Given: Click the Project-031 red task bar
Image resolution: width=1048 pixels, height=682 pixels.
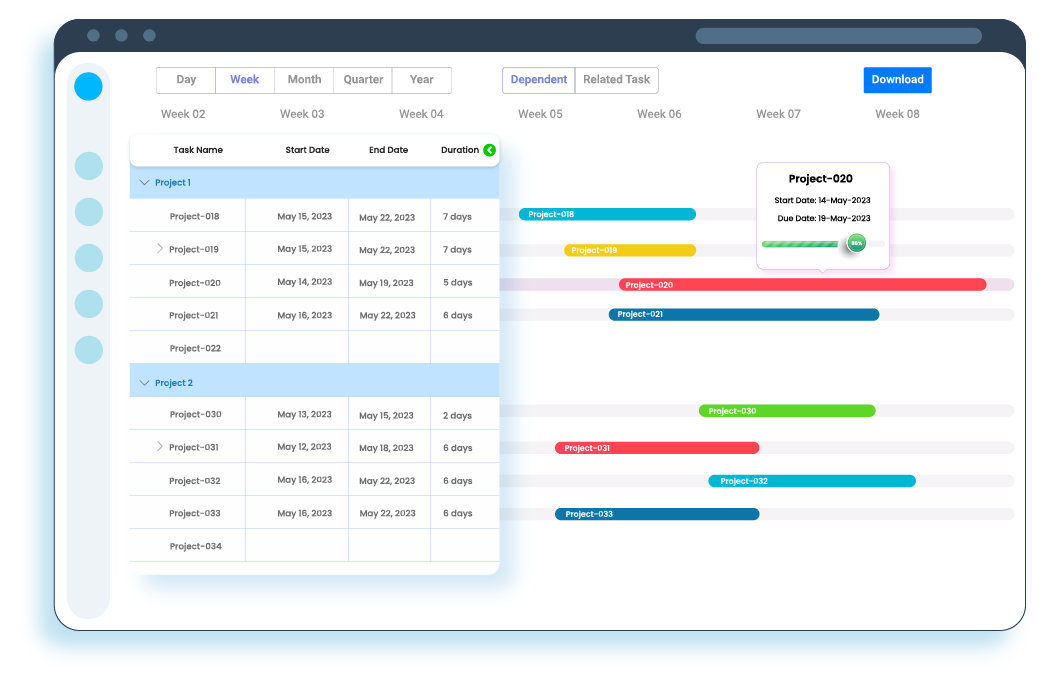Looking at the screenshot, I should pyautogui.click(x=656, y=447).
